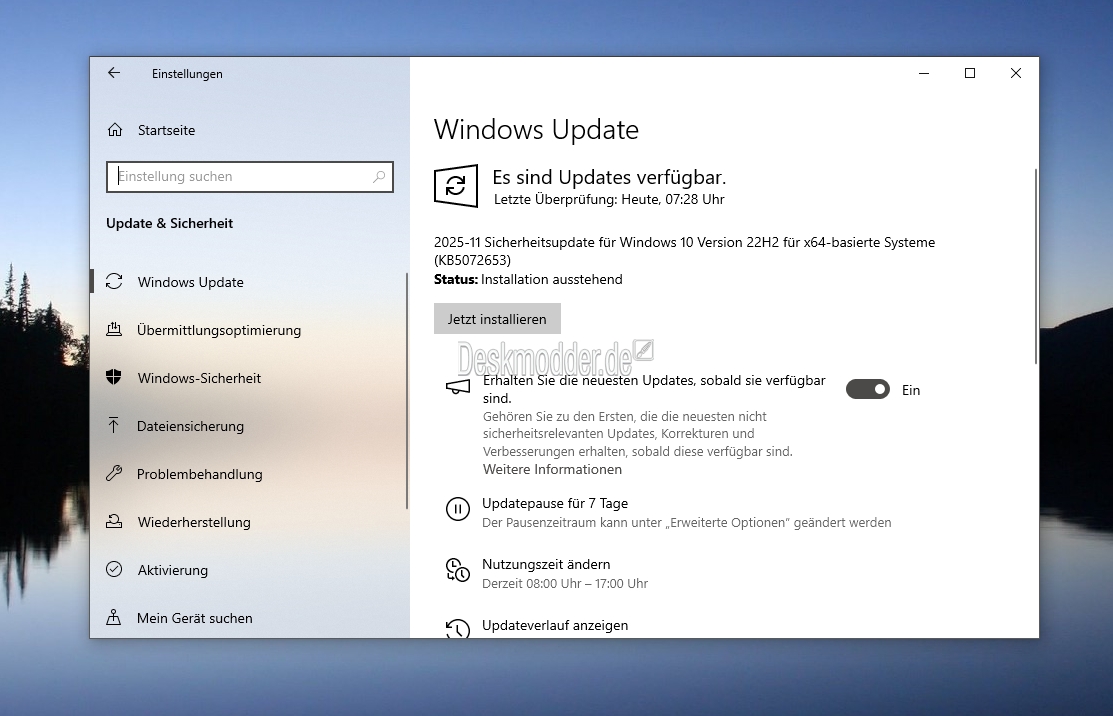1113x716 pixels.
Task: Open Startseite via the home icon
Action: (115, 130)
